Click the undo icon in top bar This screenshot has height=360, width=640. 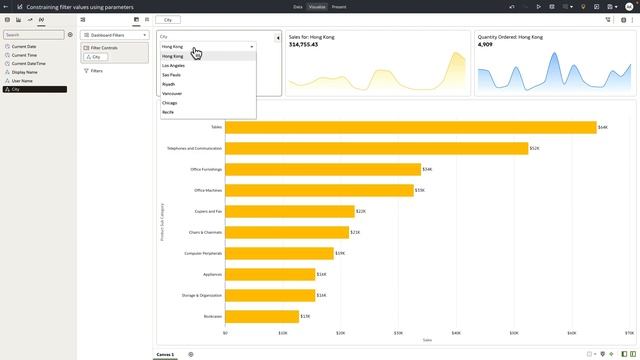pyautogui.click(x=512, y=7)
